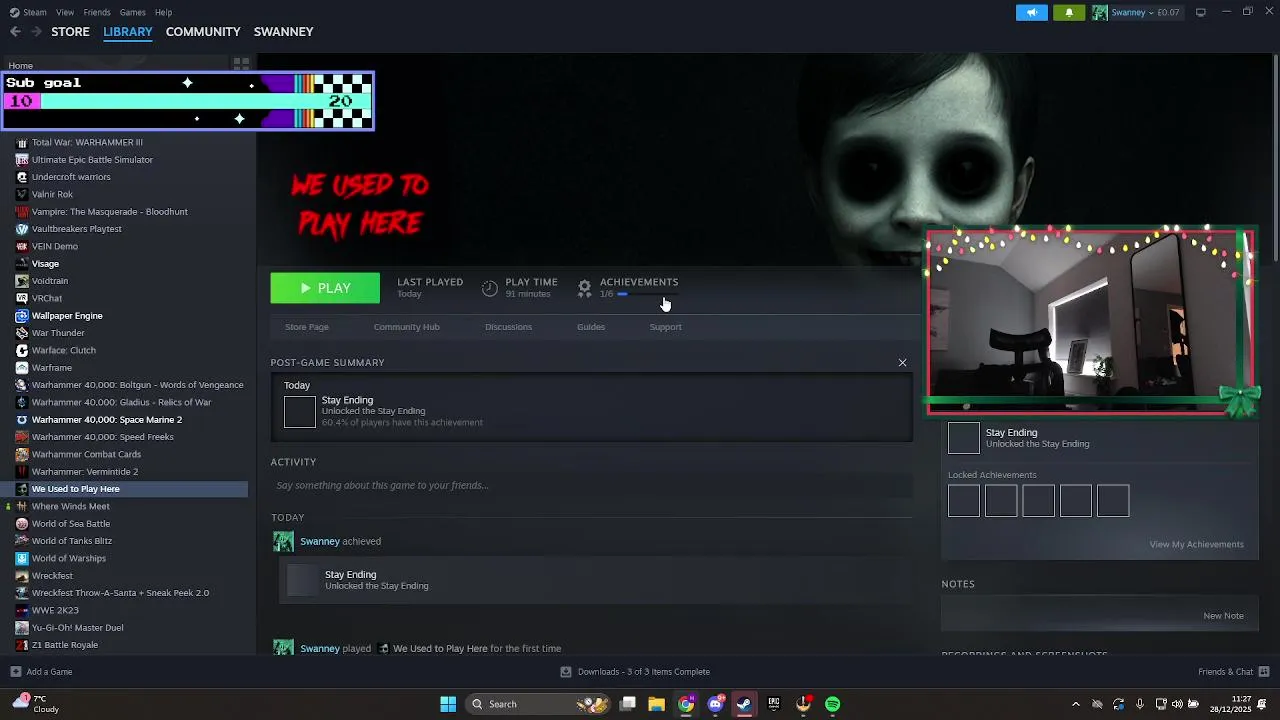Screen dimensions: 1280x720
Task: Select Ultimate Epic Battle Simulator in library
Action: 92,160
